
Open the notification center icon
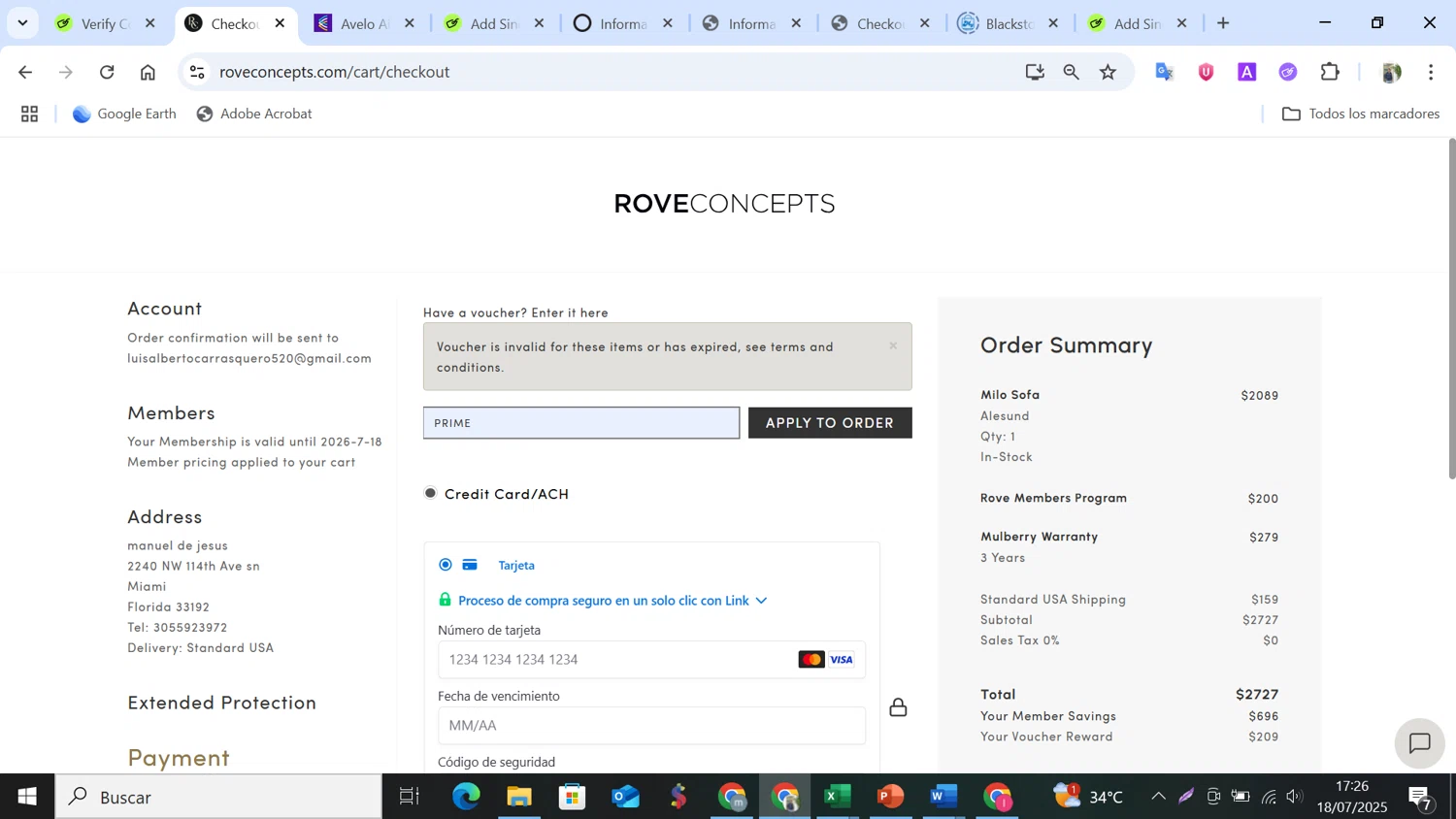click(x=1420, y=797)
